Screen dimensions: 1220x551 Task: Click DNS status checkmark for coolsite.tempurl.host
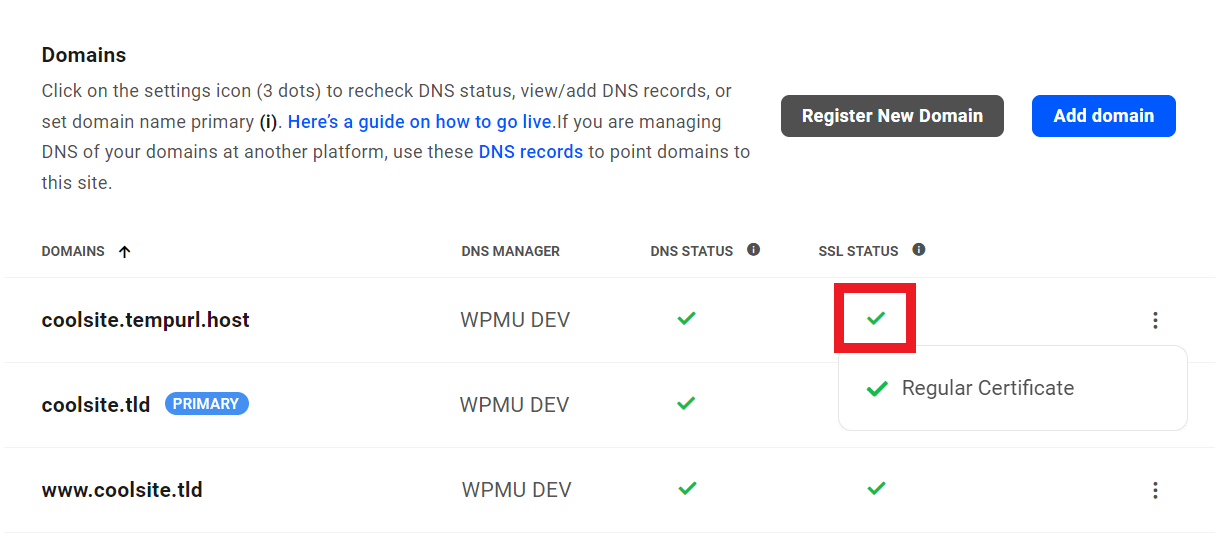686,318
